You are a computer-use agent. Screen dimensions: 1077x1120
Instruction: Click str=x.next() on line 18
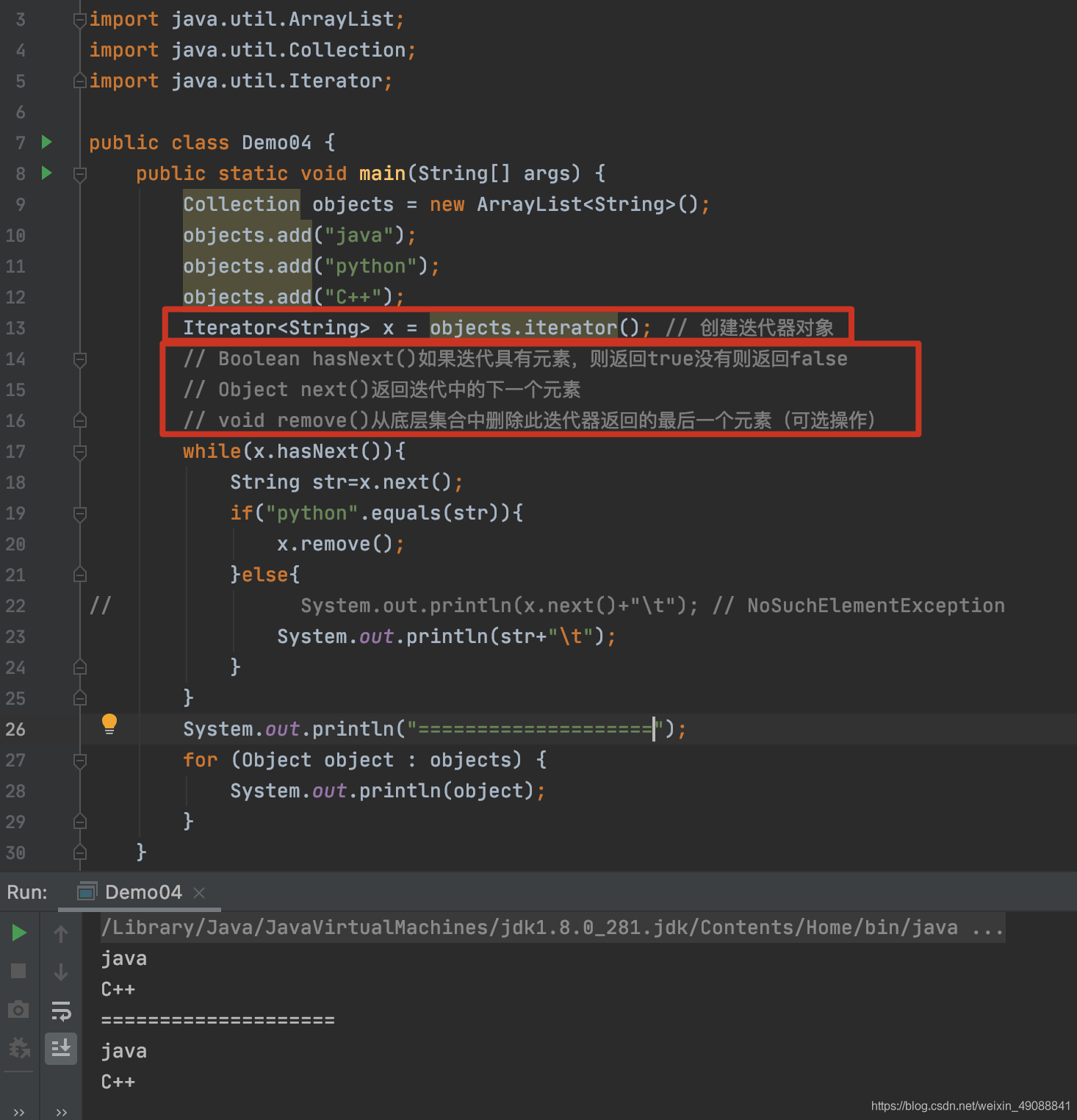click(x=382, y=482)
